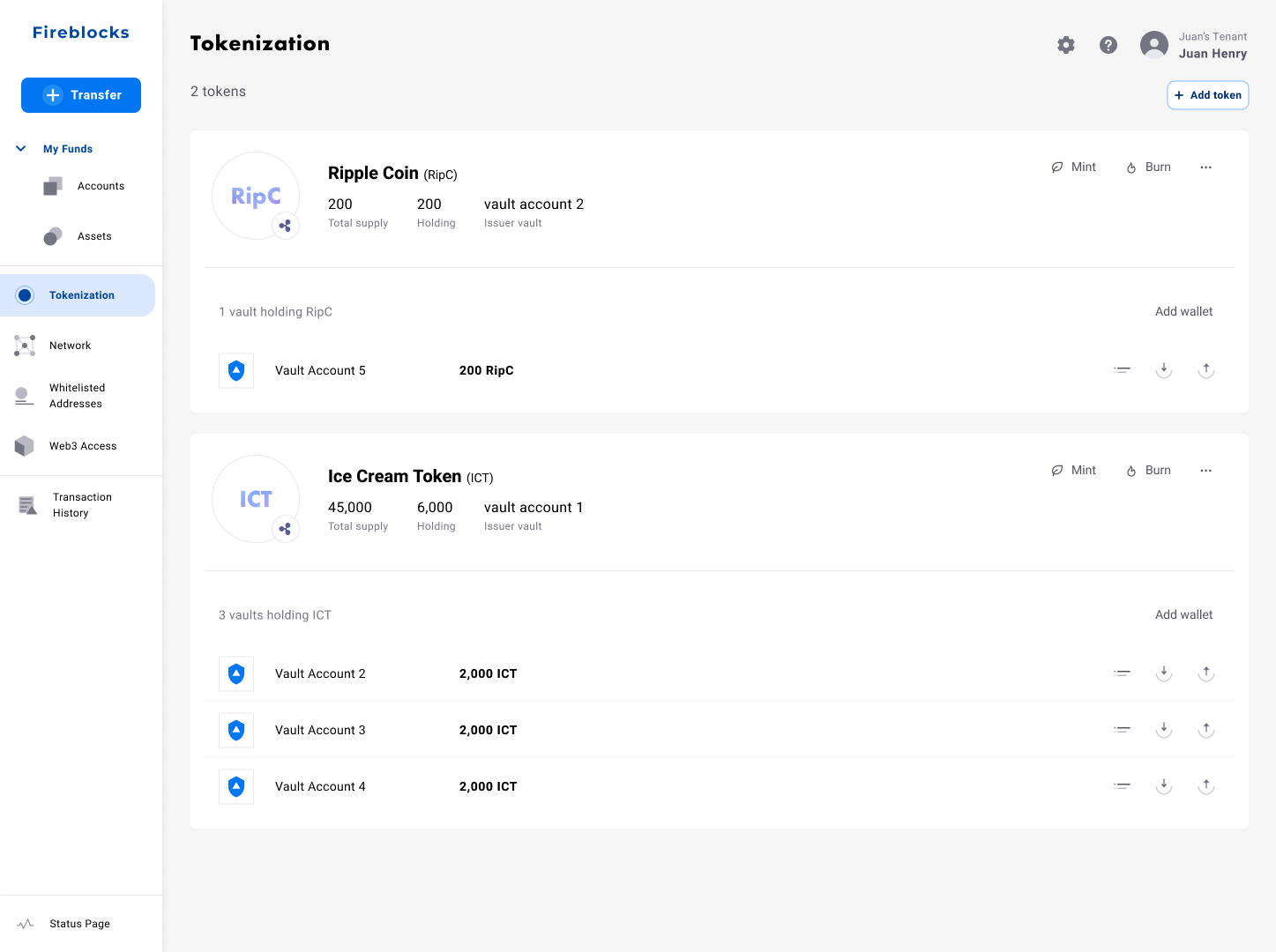This screenshot has width=1276, height=952.
Task: Click the Ice Cream Token title
Action: click(395, 477)
